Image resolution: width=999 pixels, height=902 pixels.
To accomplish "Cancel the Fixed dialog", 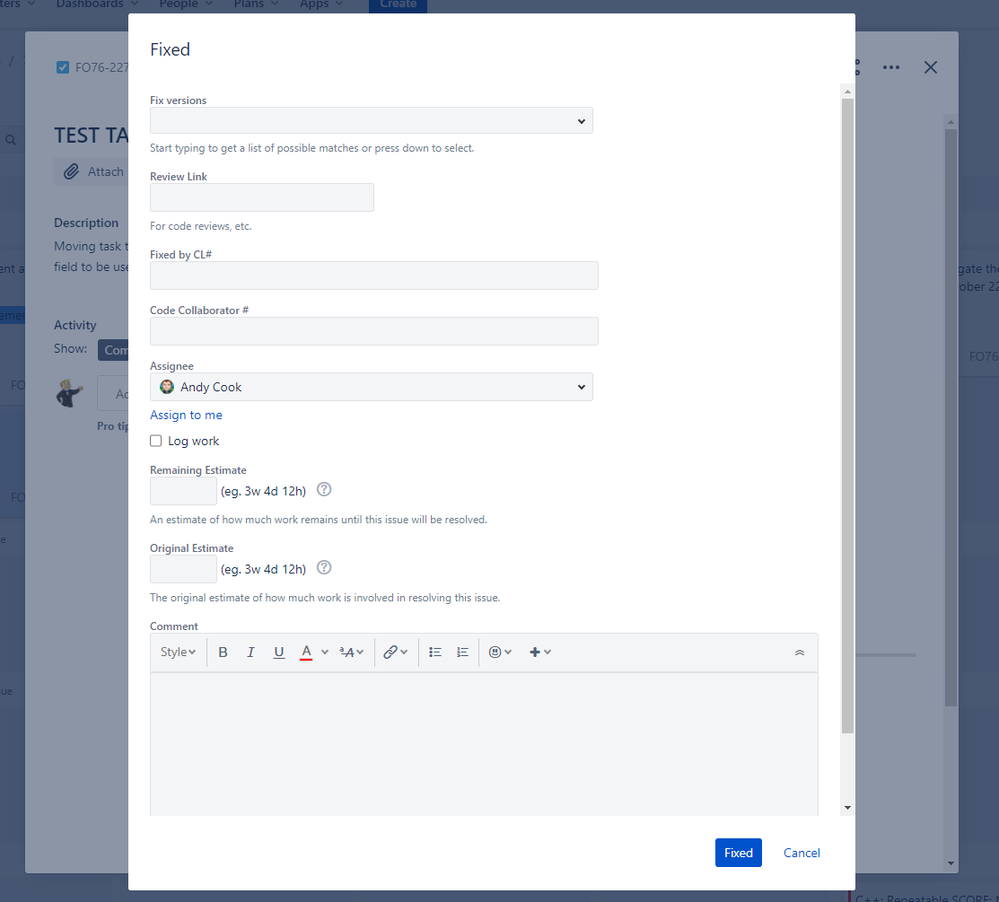I will [x=801, y=852].
